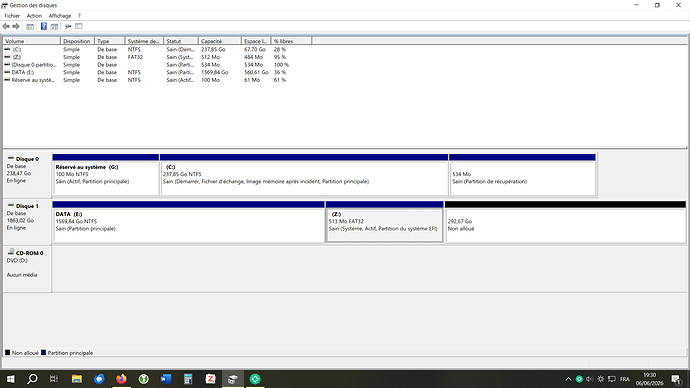Click the FAT32 file system cell
The height and width of the screenshot is (388, 690).
135,57
